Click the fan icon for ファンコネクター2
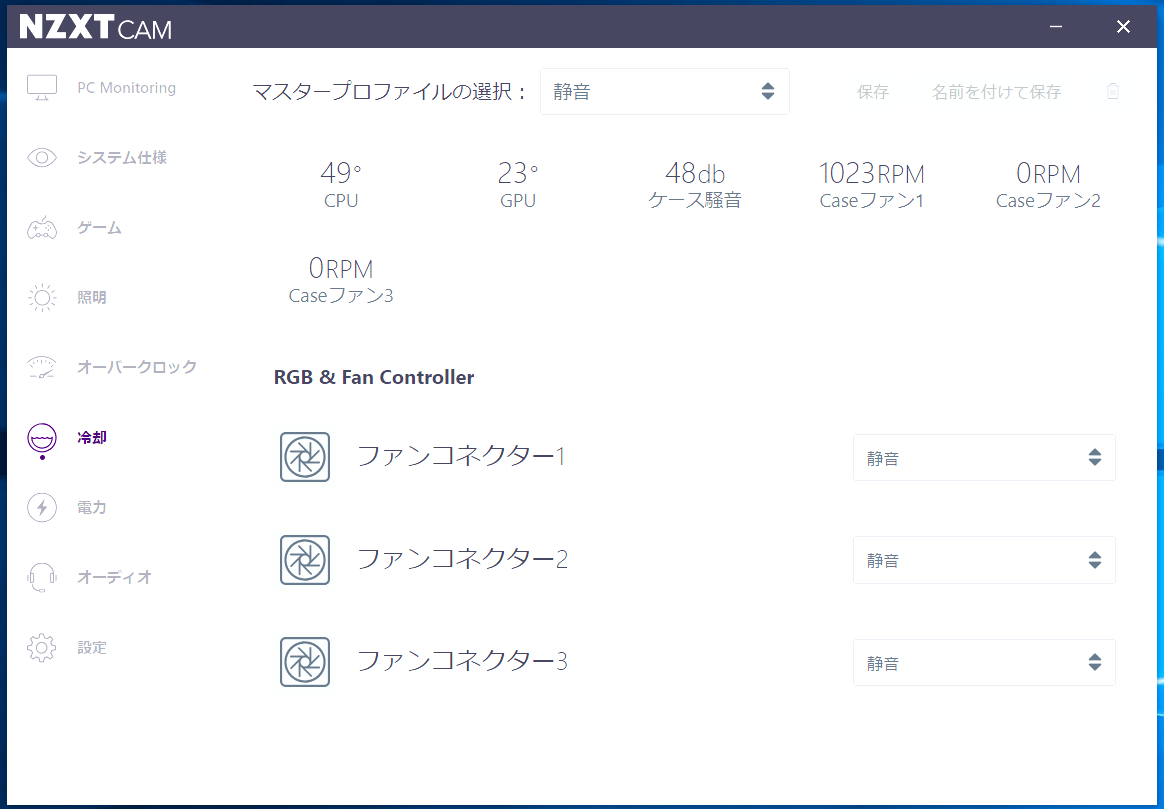The image size is (1164, 809). (x=305, y=560)
